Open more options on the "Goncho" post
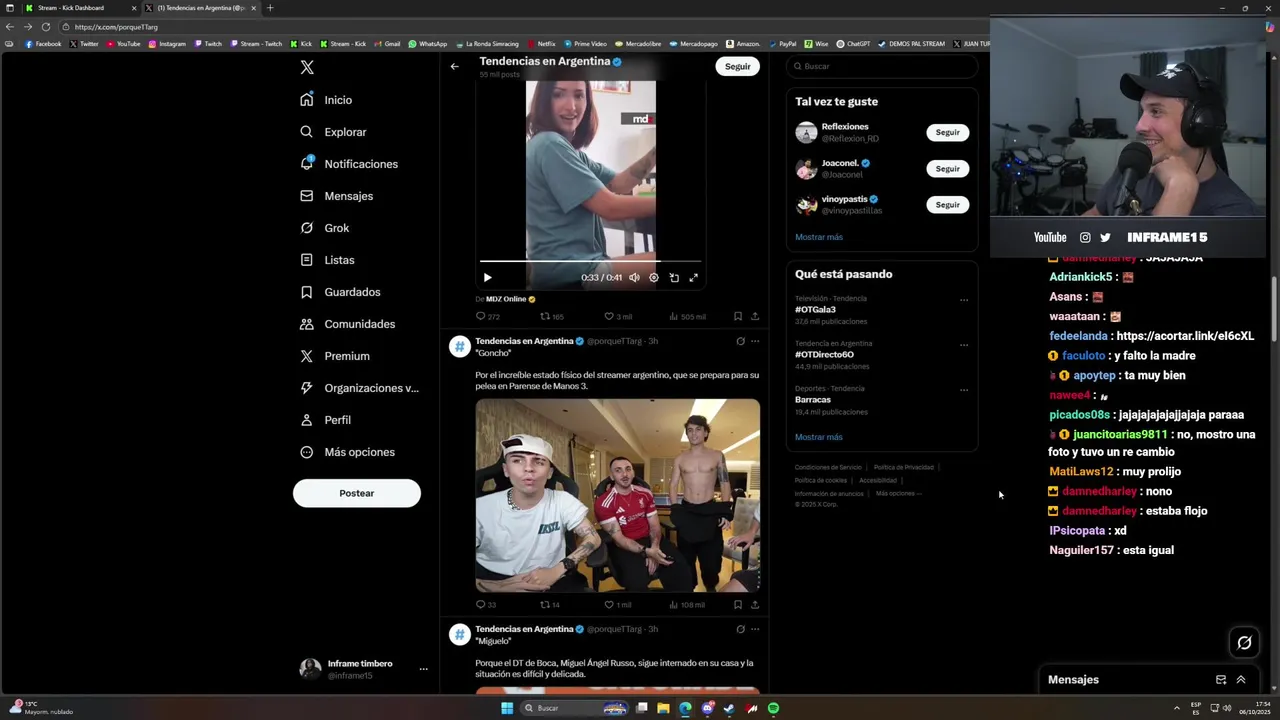Viewport: 1280px width, 720px height. coord(755,341)
